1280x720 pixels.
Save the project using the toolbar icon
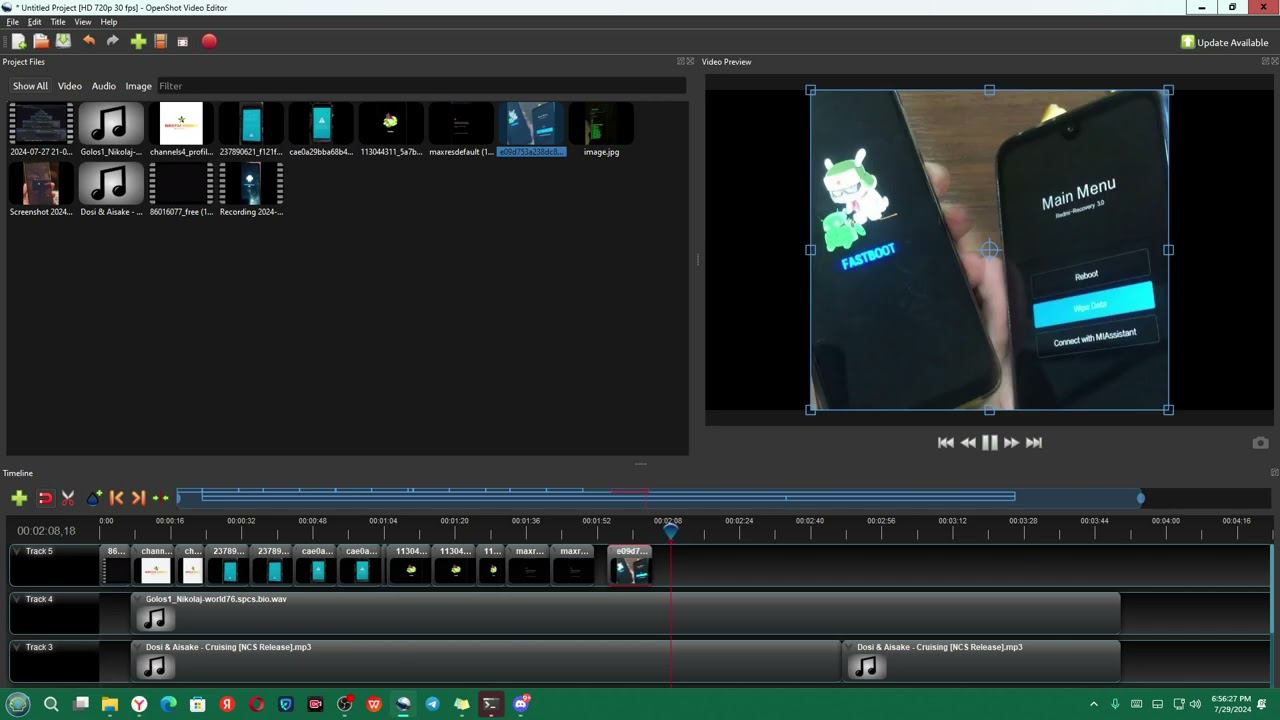[x=63, y=41]
